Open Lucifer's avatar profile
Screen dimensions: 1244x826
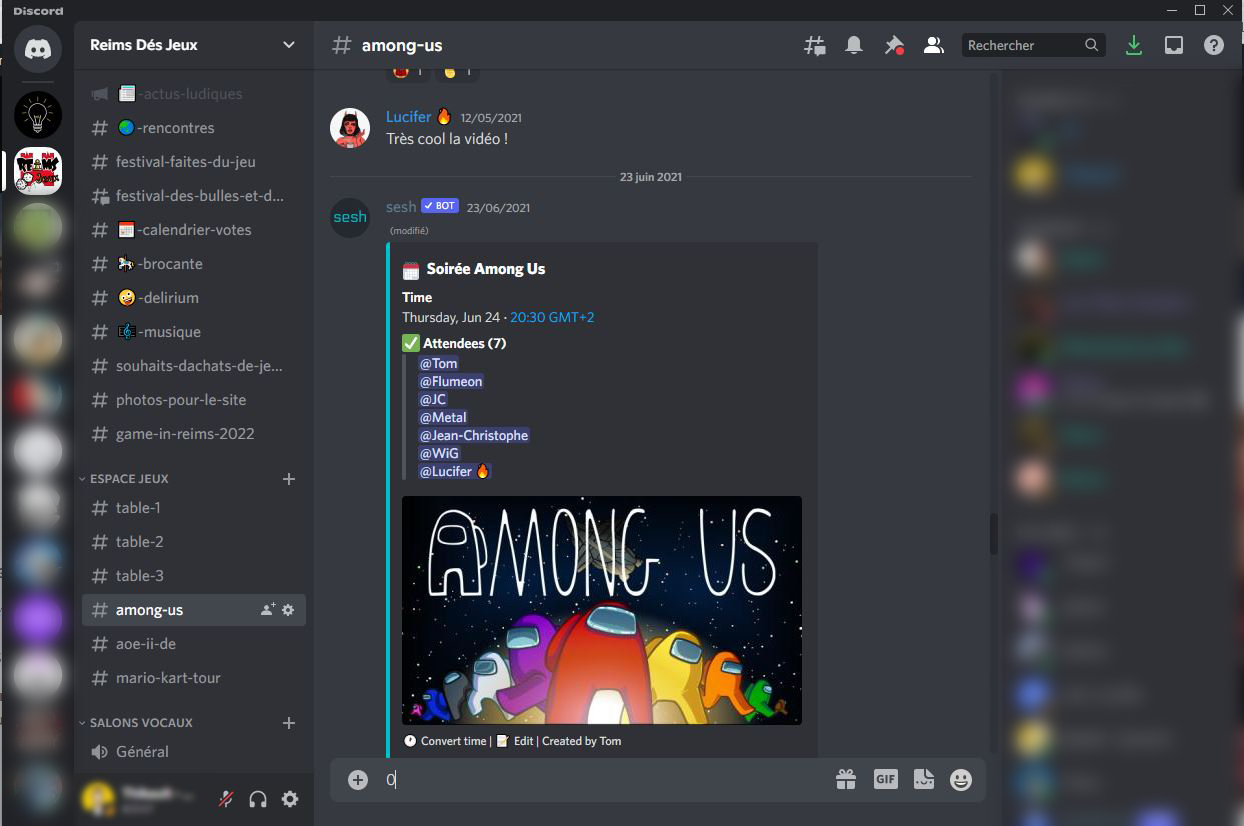pyautogui.click(x=350, y=128)
